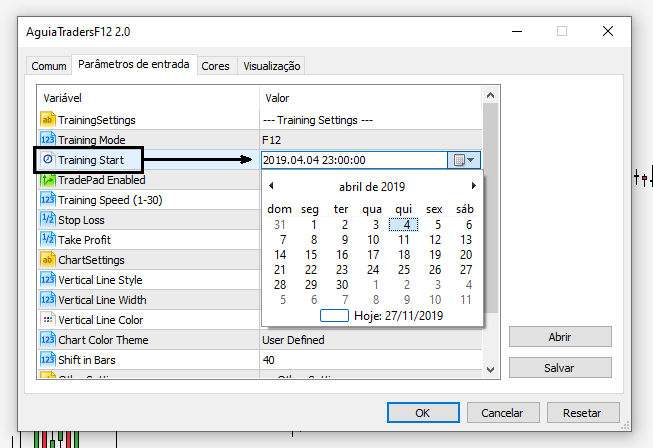Advance calendar to the next month
Image resolution: width=653 pixels, height=448 pixels.
[473, 186]
